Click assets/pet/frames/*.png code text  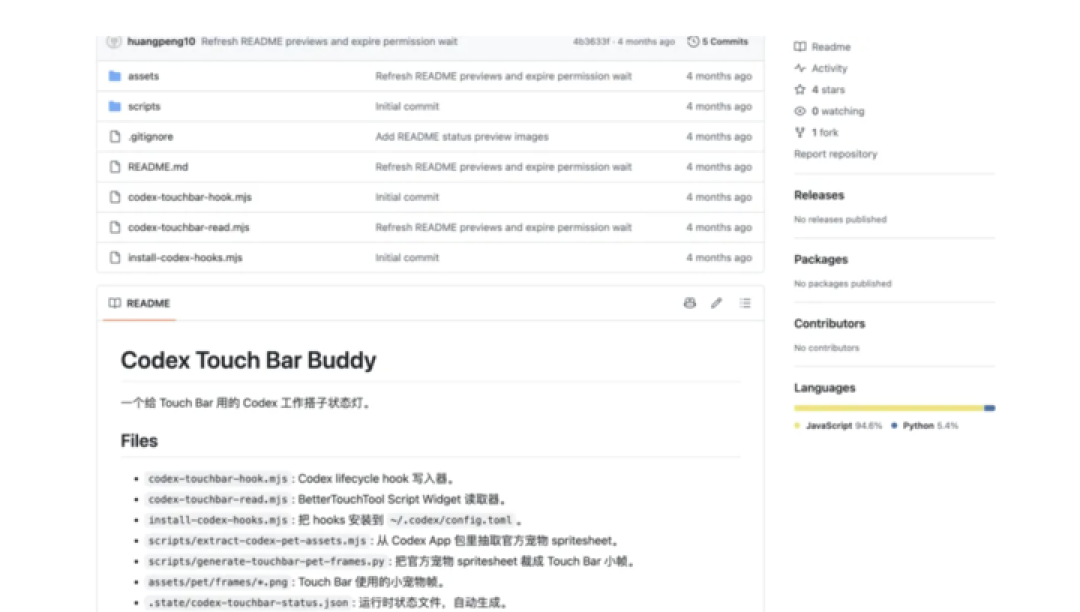(x=218, y=582)
